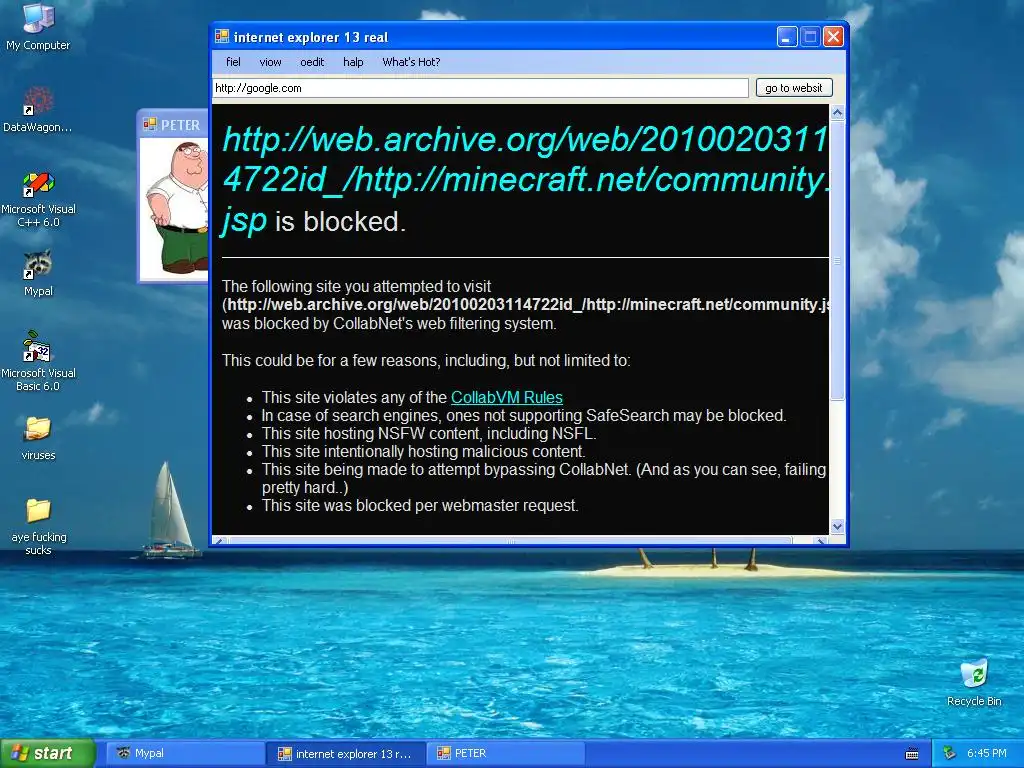Select Microsoft Visual Basic 6.0 shortcut
Viewport: 1024px width, 768px height.
click(x=38, y=361)
